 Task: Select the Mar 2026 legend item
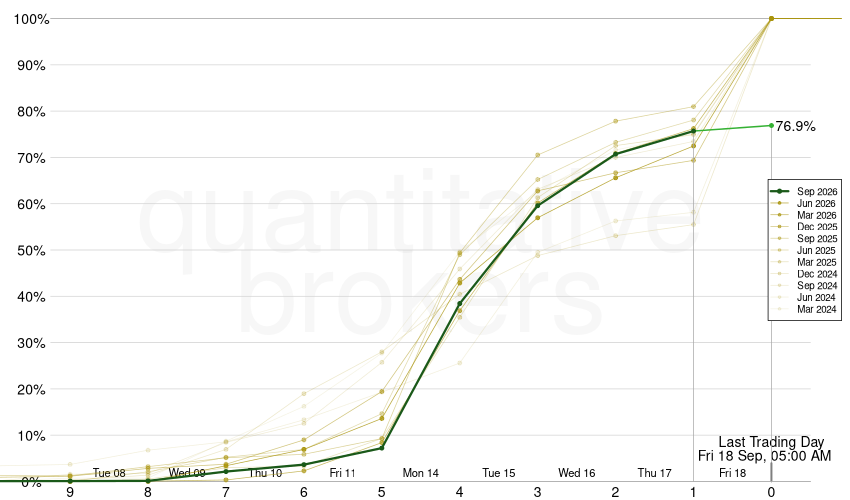click(804, 215)
